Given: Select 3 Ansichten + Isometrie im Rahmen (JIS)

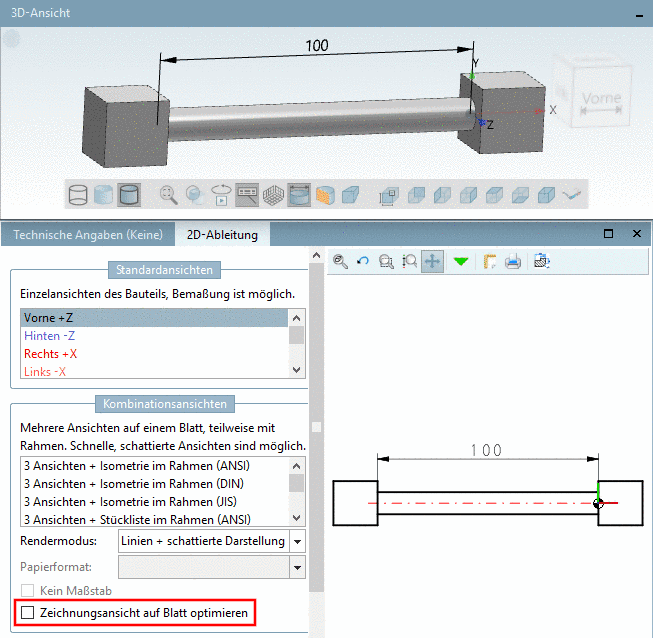Looking at the screenshot, I should 154,501.
